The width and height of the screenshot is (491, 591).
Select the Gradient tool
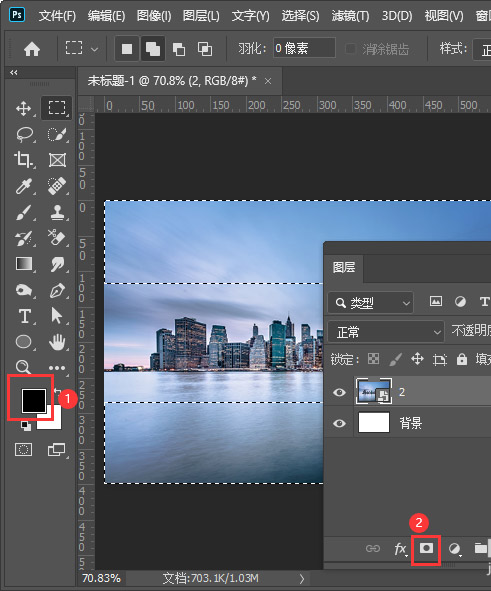click(24, 264)
